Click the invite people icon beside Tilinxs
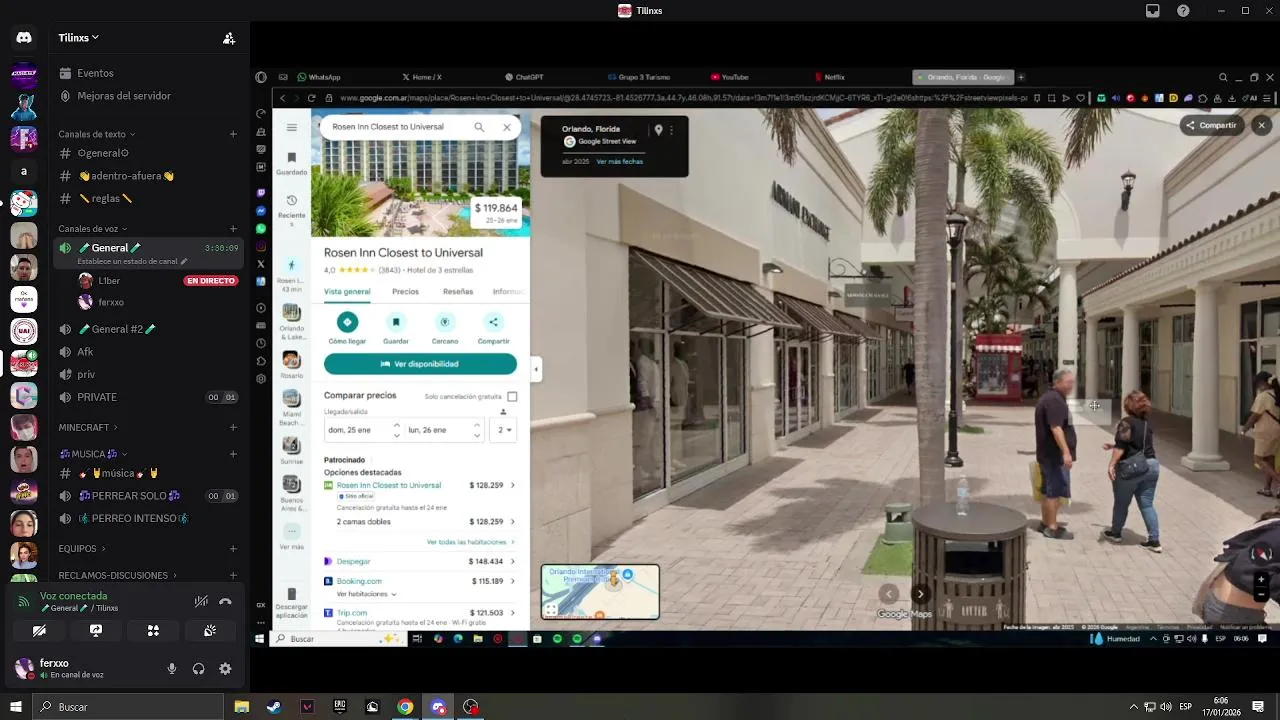 [229, 38]
